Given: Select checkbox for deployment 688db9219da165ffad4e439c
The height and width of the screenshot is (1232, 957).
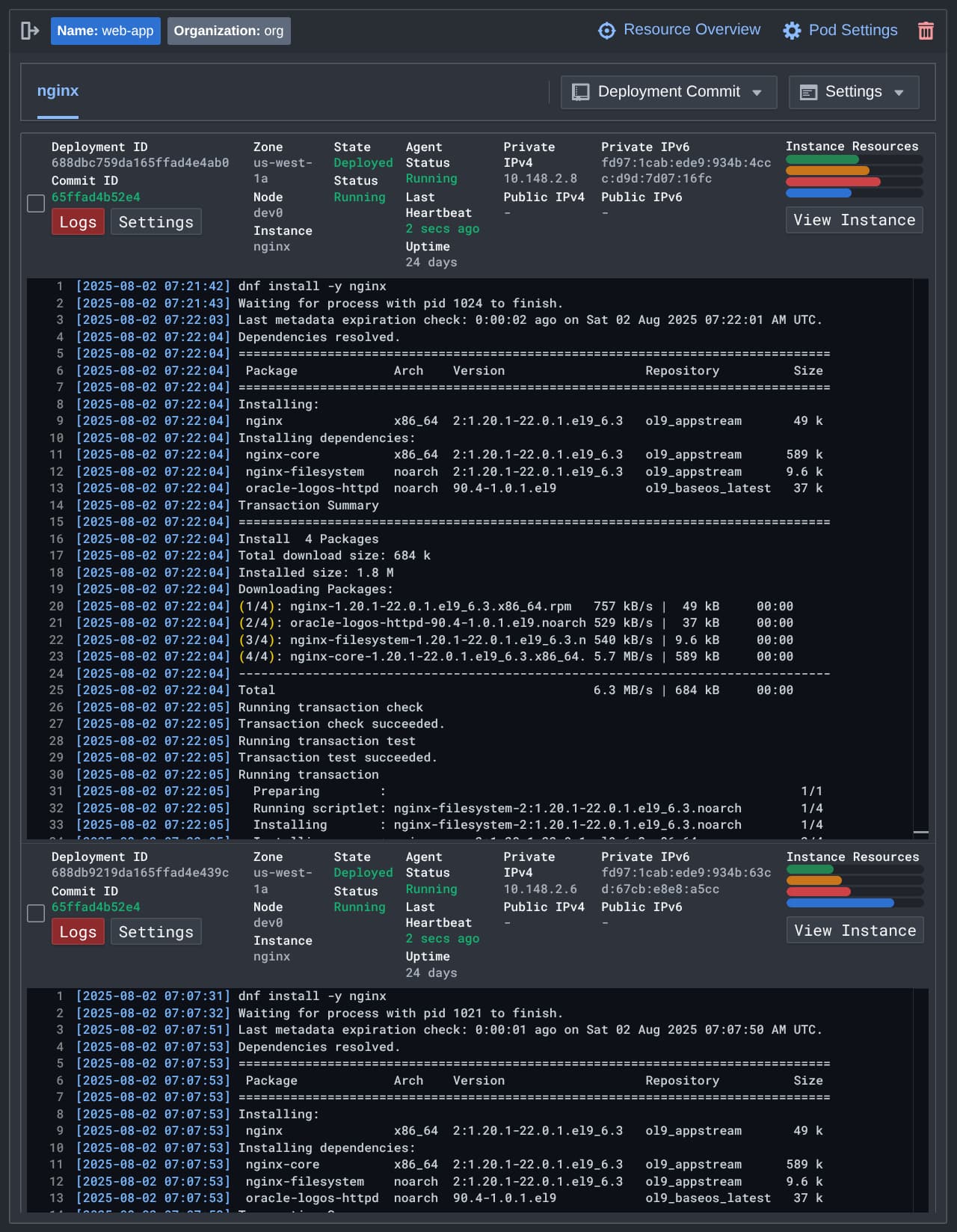Looking at the screenshot, I should [36, 913].
